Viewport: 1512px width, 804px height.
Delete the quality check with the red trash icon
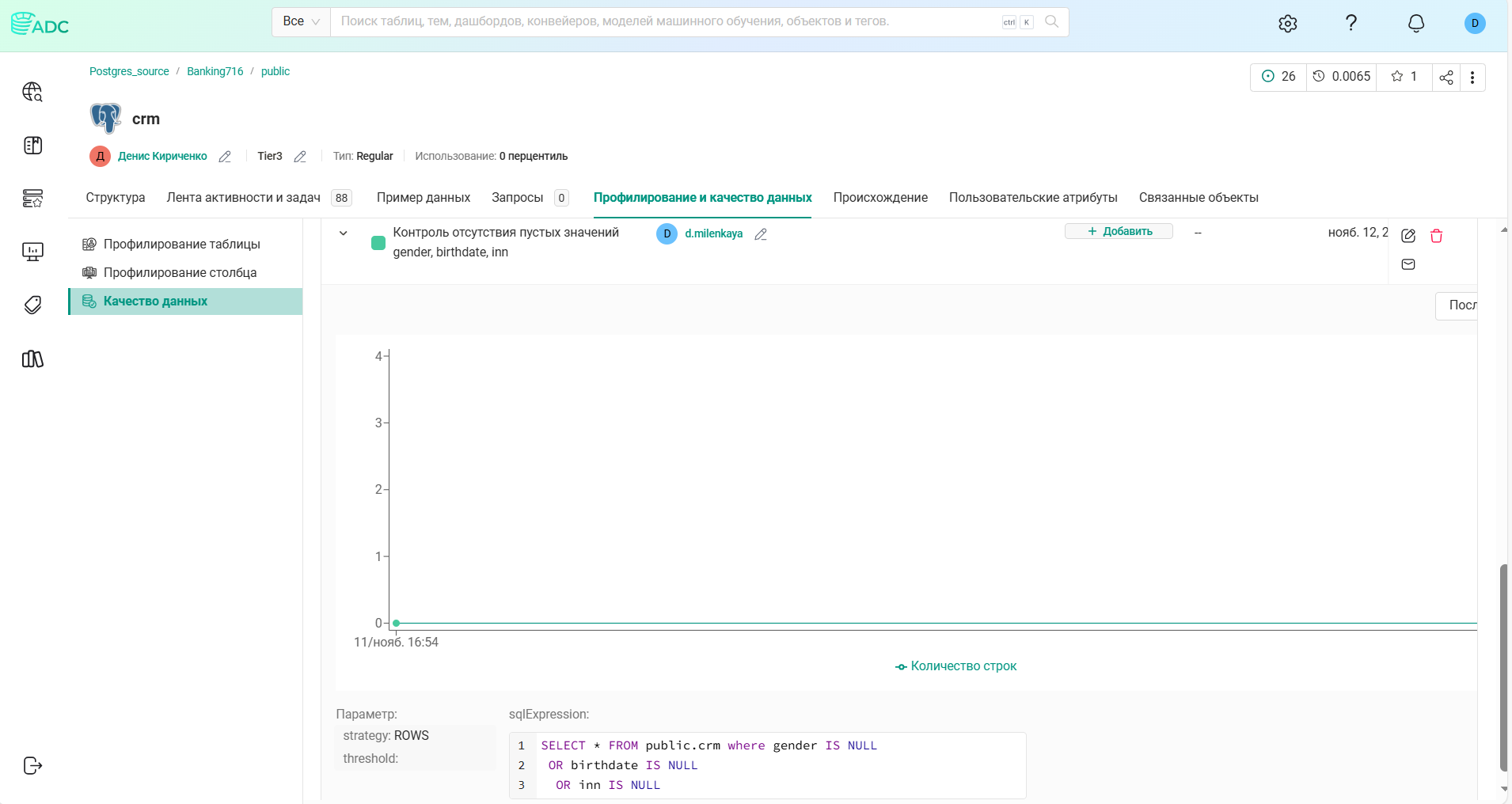click(1437, 236)
